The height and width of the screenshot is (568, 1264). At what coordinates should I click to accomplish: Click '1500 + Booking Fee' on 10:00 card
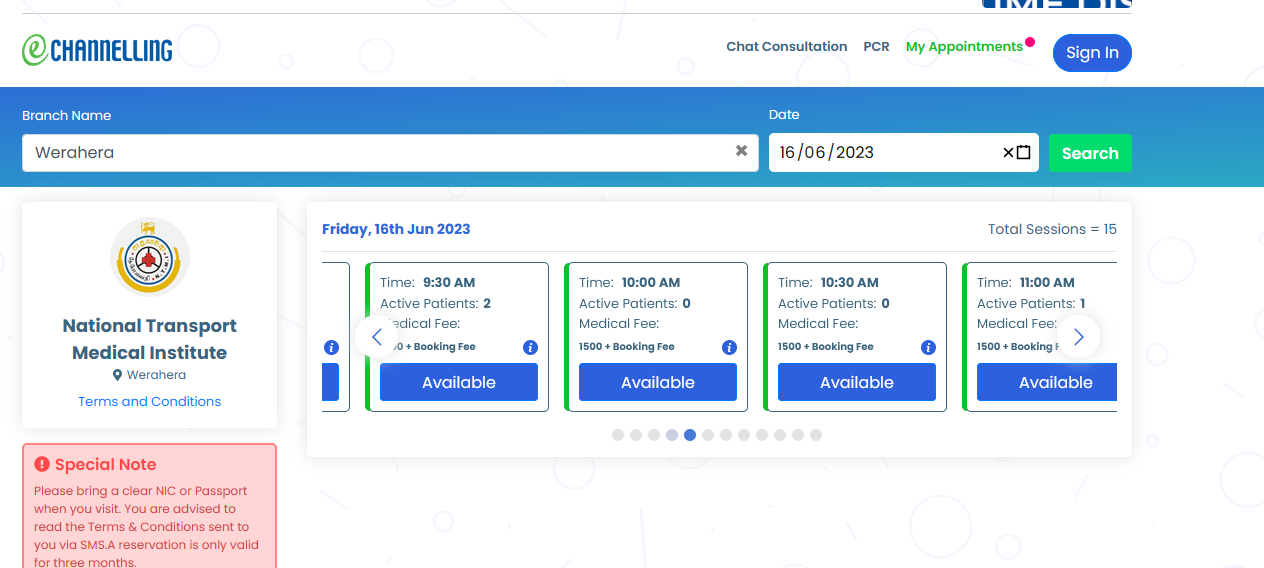click(627, 347)
